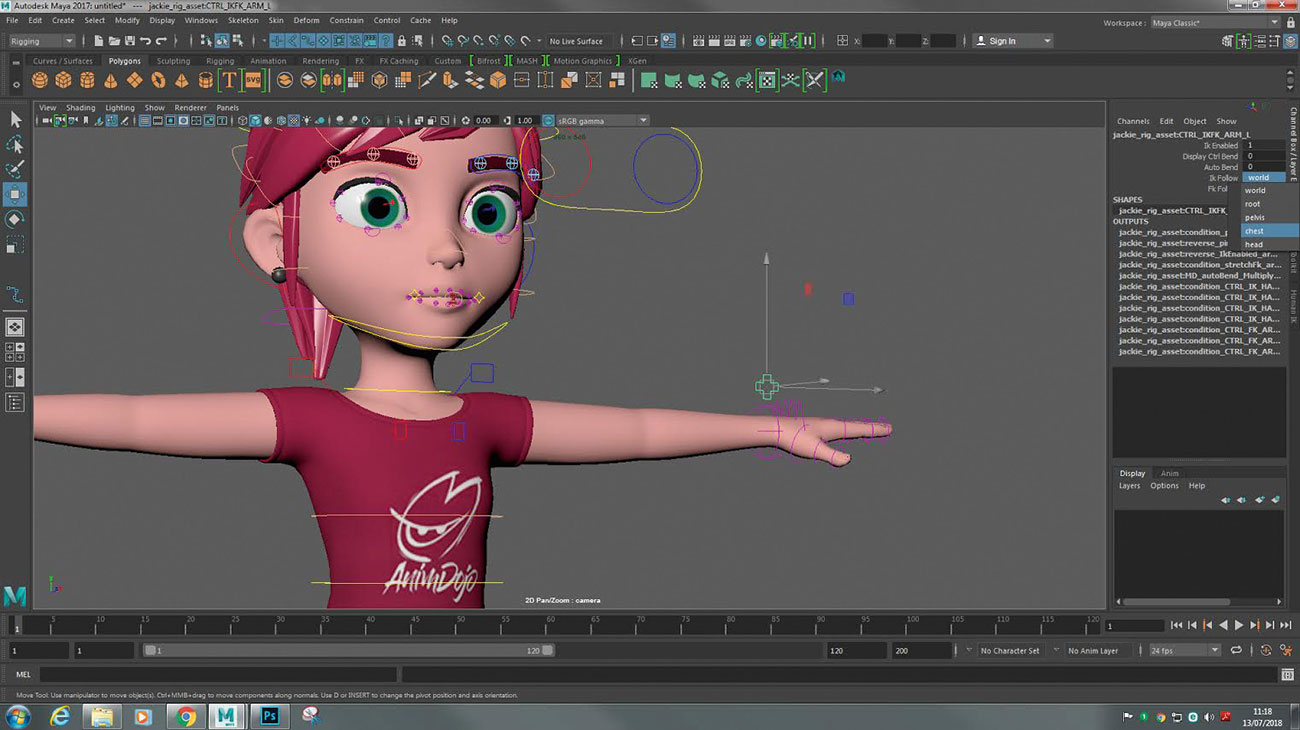Click the Layers menu in layer editor
The height and width of the screenshot is (730, 1300).
coord(1129,486)
